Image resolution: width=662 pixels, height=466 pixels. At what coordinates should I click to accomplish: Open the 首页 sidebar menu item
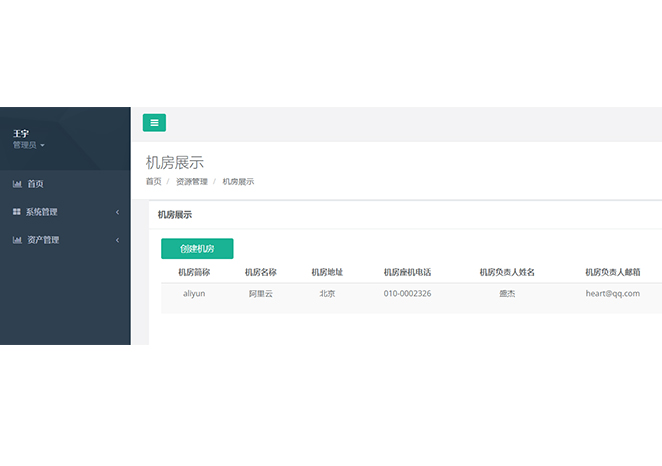coord(35,184)
